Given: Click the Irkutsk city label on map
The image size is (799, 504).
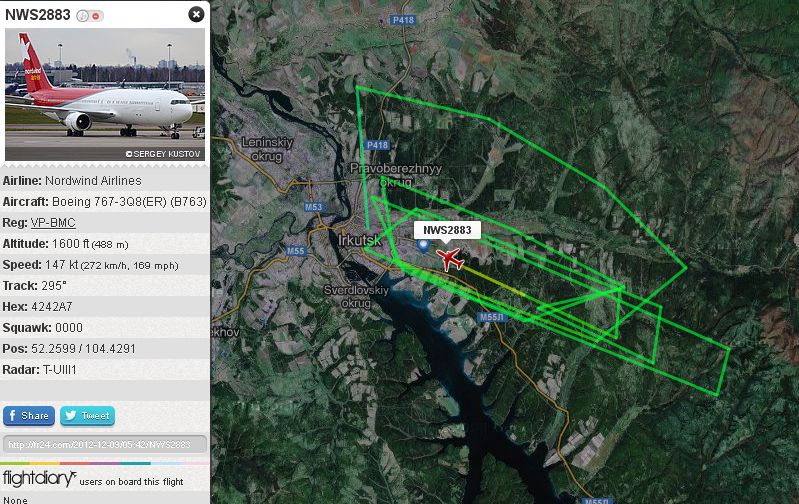Looking at the screenshot, I should coord(359,240).
